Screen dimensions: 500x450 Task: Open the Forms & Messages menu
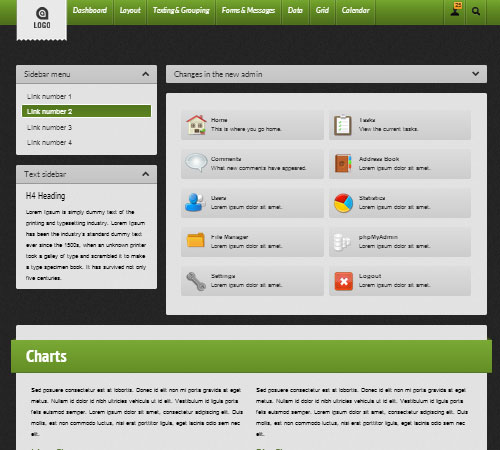[x=248, y=10]
